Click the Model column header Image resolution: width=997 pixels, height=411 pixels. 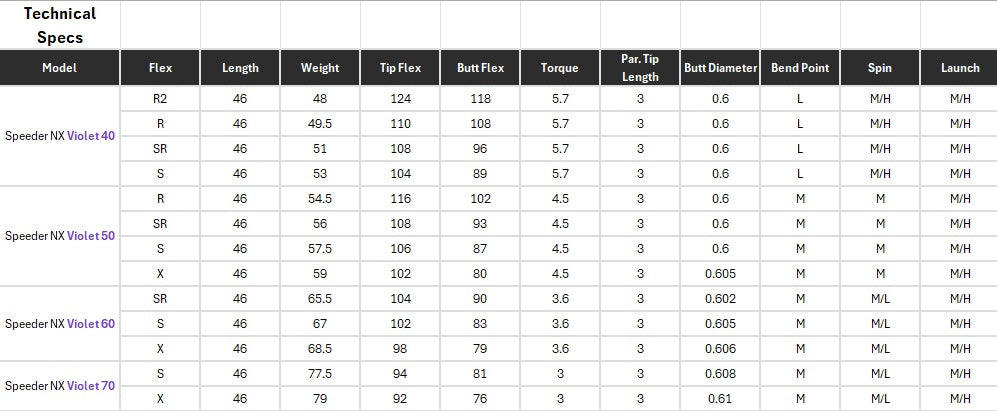[60, 68]
